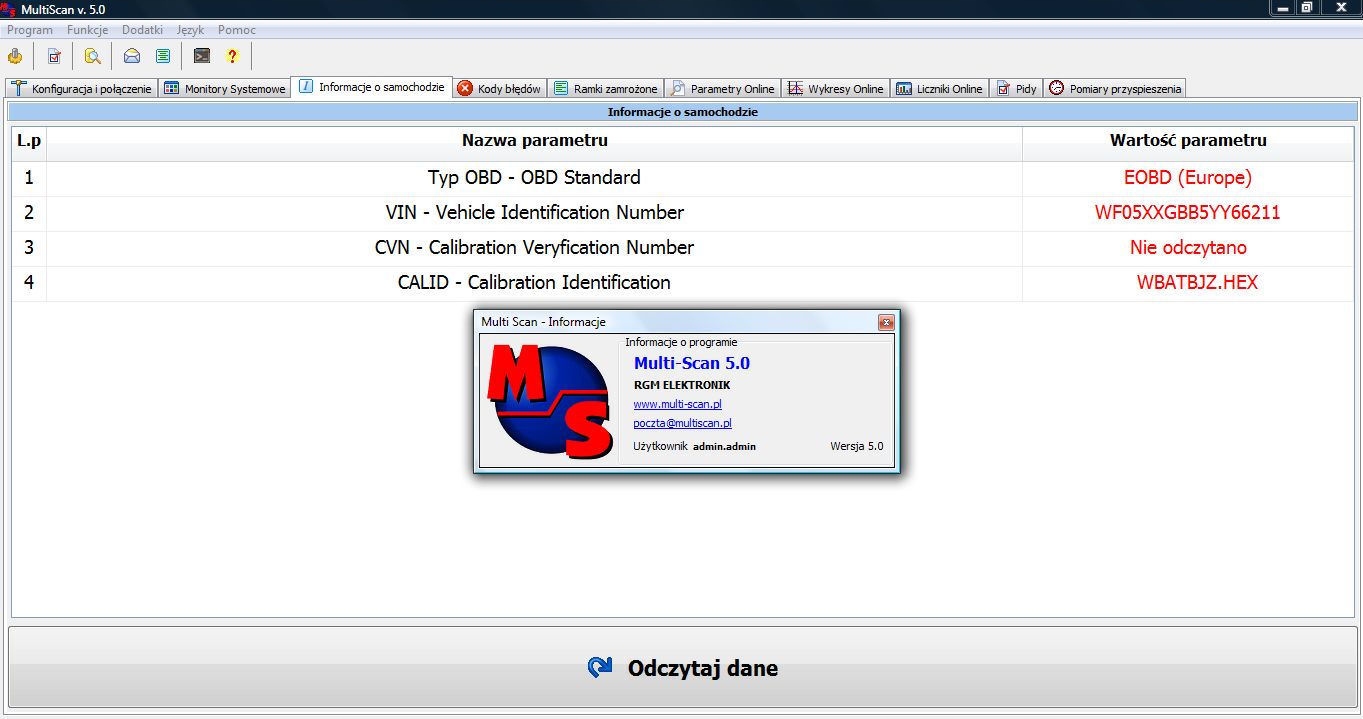Screen dimensions: 1363x719
Task: Switch to Konfiguracja i połączenie tab
Action: 82,89
